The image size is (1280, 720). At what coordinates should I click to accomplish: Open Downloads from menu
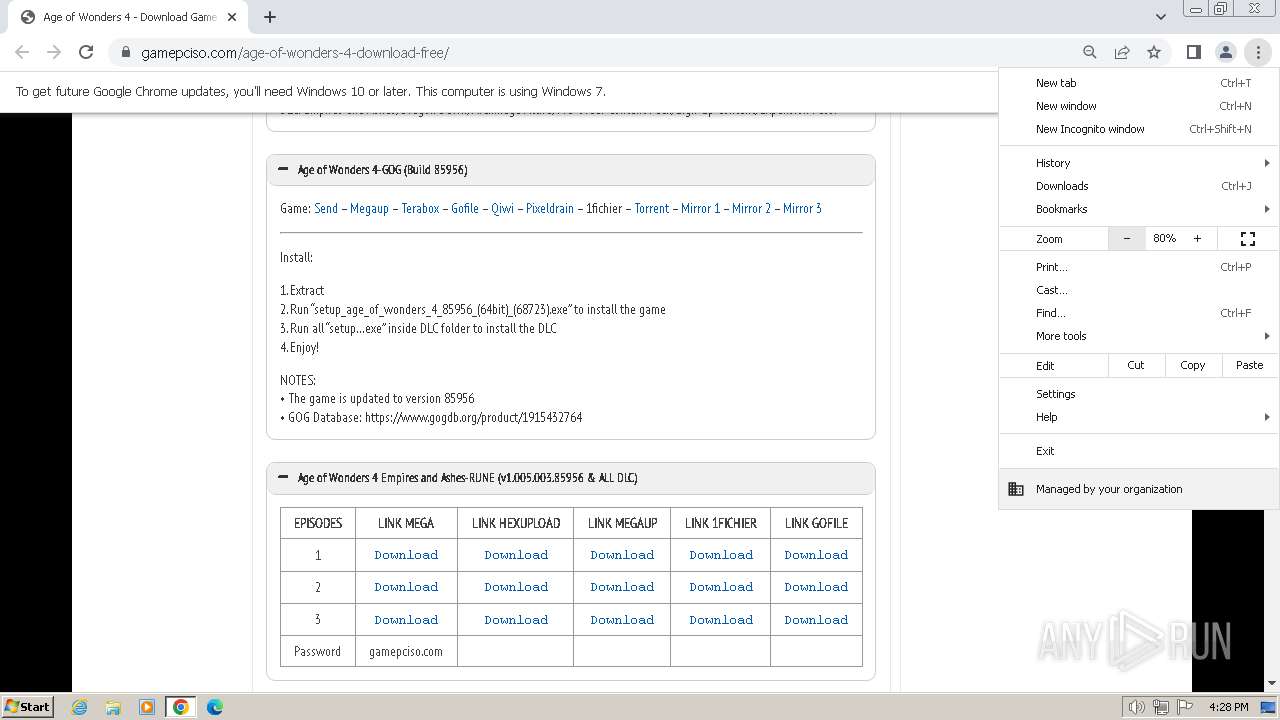point(1139,186)
